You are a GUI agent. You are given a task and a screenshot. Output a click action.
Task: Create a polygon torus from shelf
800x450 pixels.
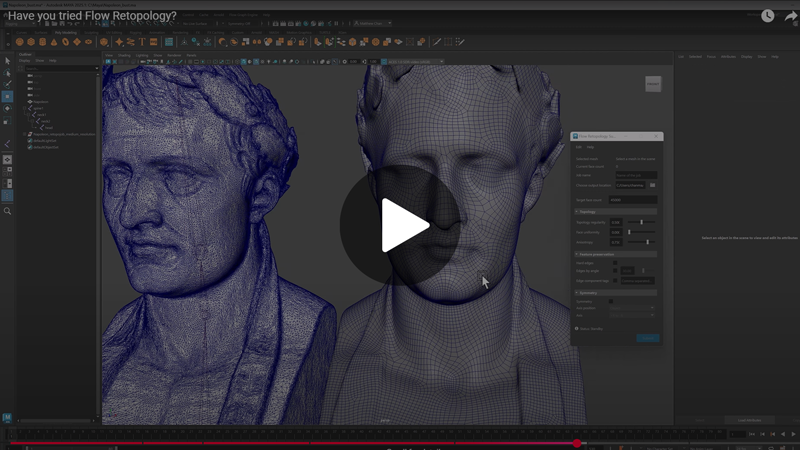65,42
